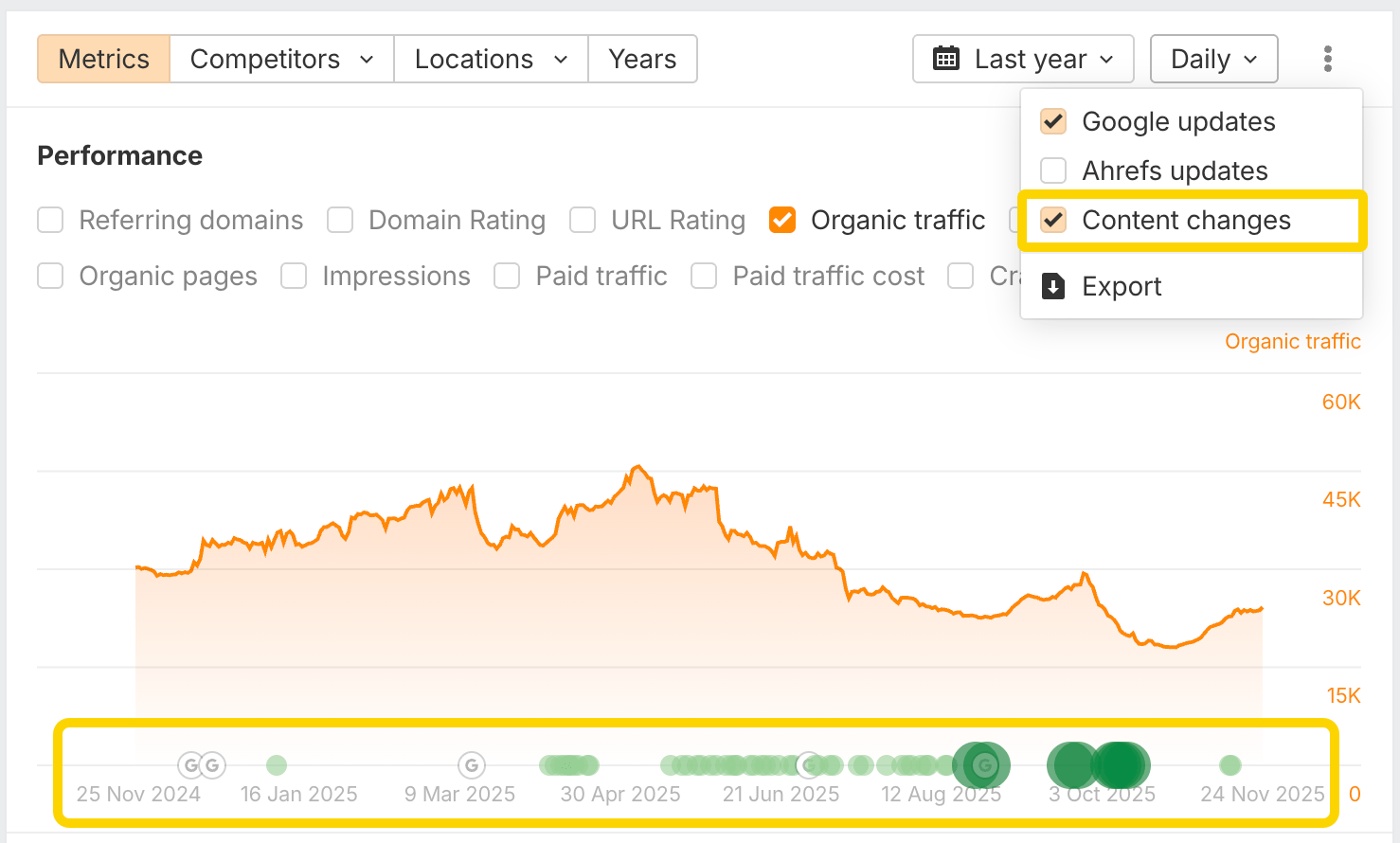
Task: Tick the Referring domains checkbox
Action: click(x=50, y=220)
